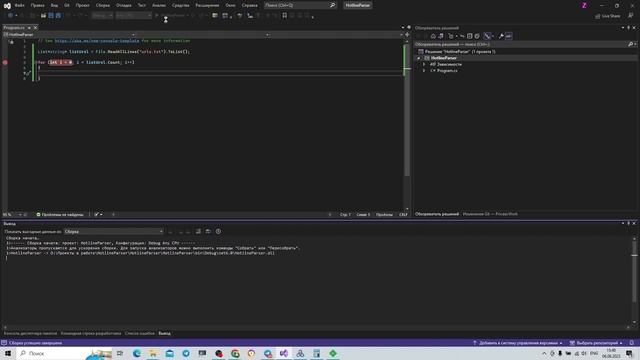Image resolution: width=640 pixels, height=360 pixels.
Task: Open the Тест menu
Action: point(141,5)
